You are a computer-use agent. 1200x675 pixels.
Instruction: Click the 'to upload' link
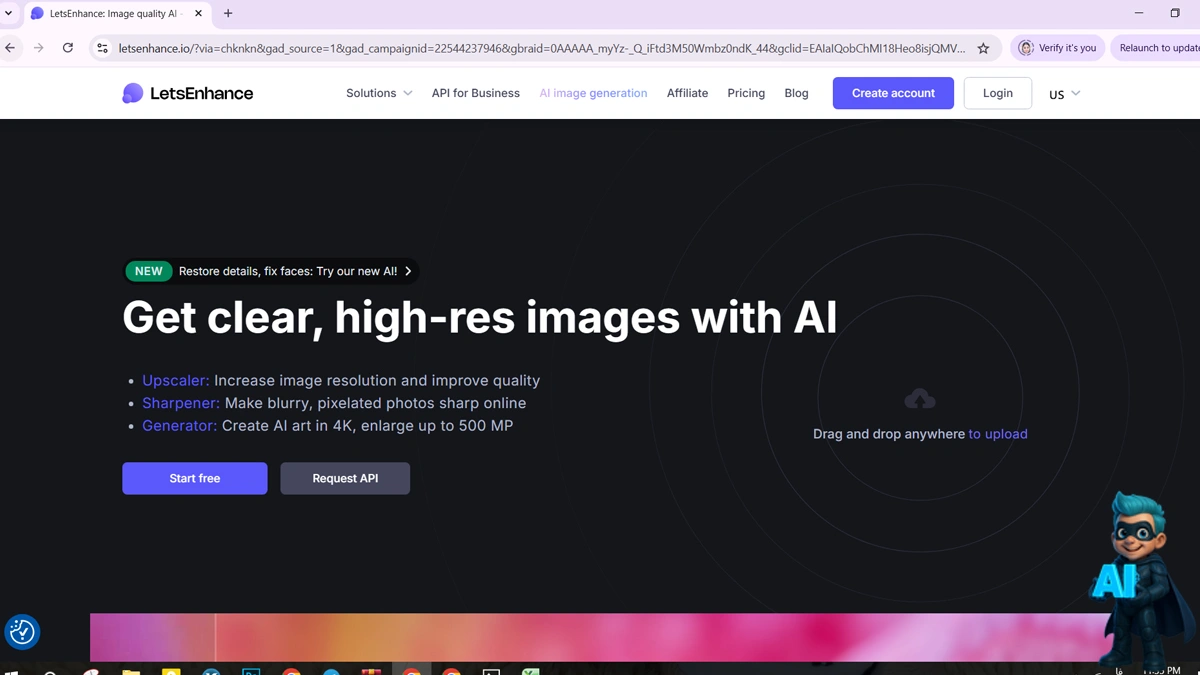click(998, 434)
